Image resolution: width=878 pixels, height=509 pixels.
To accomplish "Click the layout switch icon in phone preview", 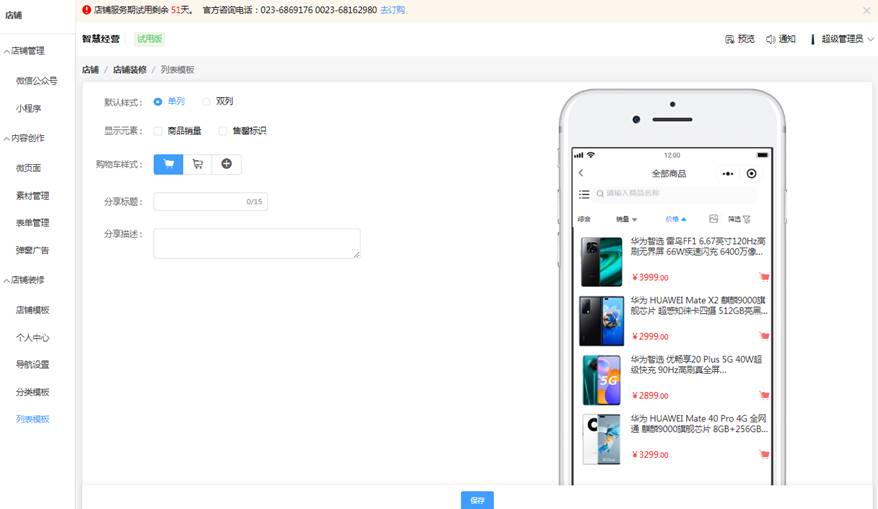I will click(x=713, y=218).
